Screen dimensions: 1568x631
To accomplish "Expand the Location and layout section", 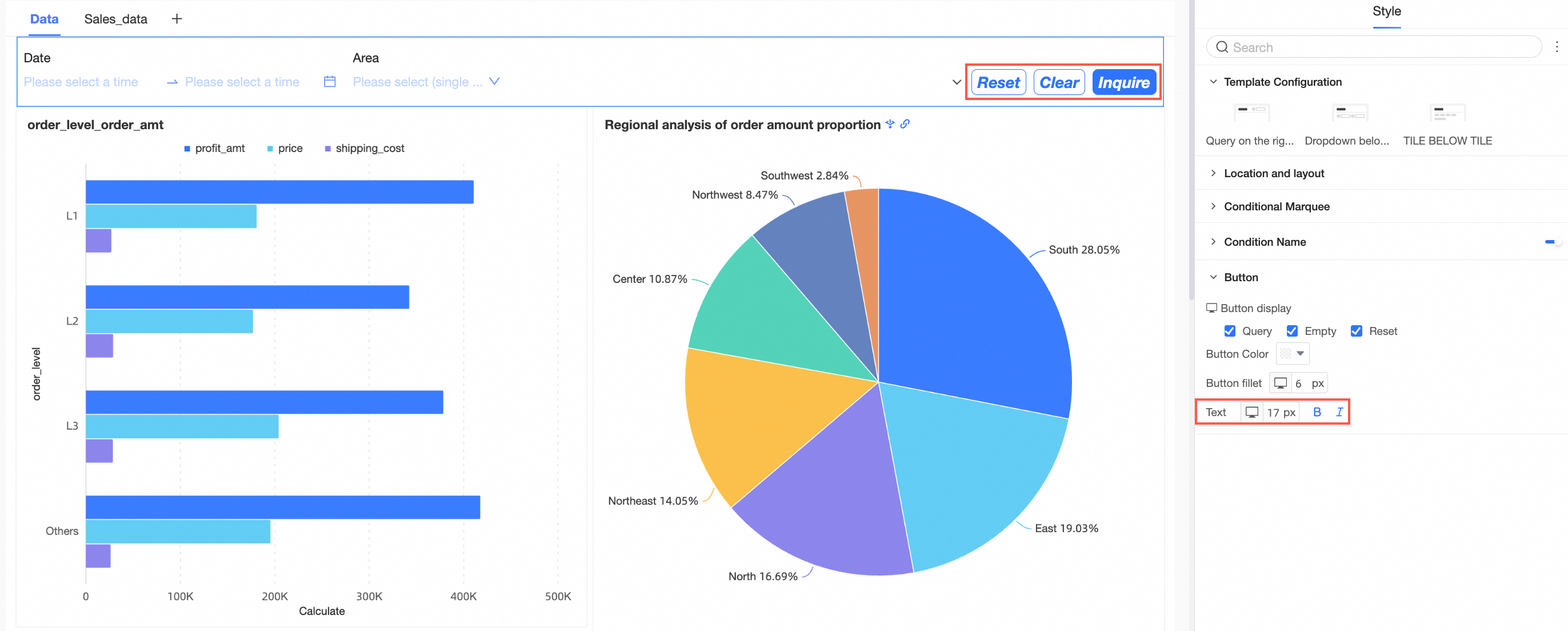I will [x=1273, y=174].
